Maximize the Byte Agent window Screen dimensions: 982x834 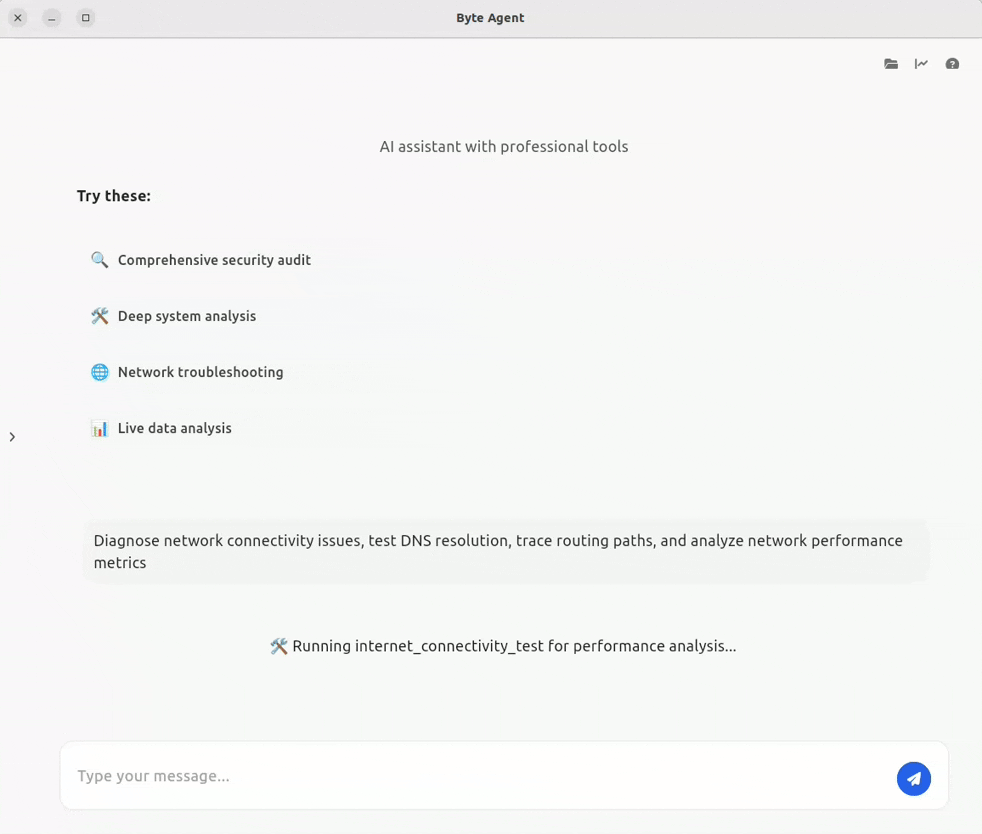pyautogui.click(x=86, y=18)
